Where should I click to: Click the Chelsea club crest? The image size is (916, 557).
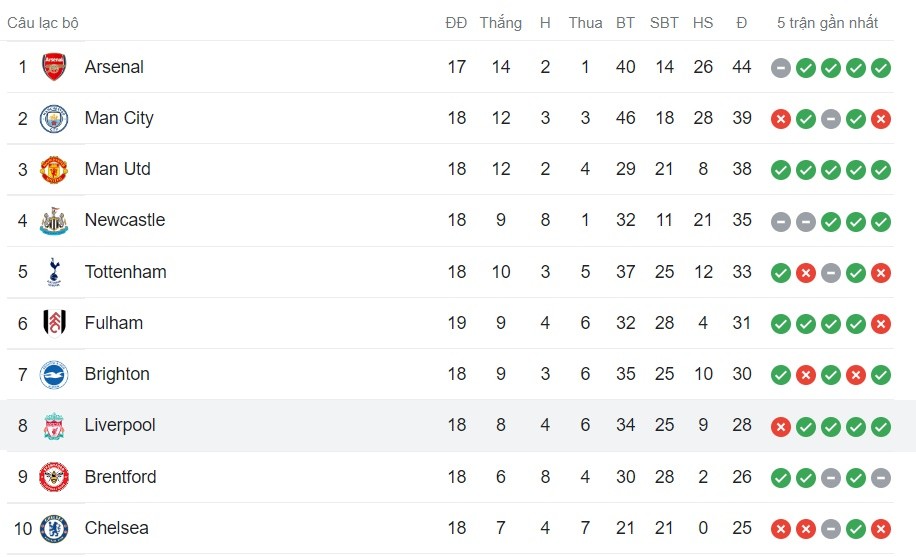pyautogui.click(x=54, y=528)
